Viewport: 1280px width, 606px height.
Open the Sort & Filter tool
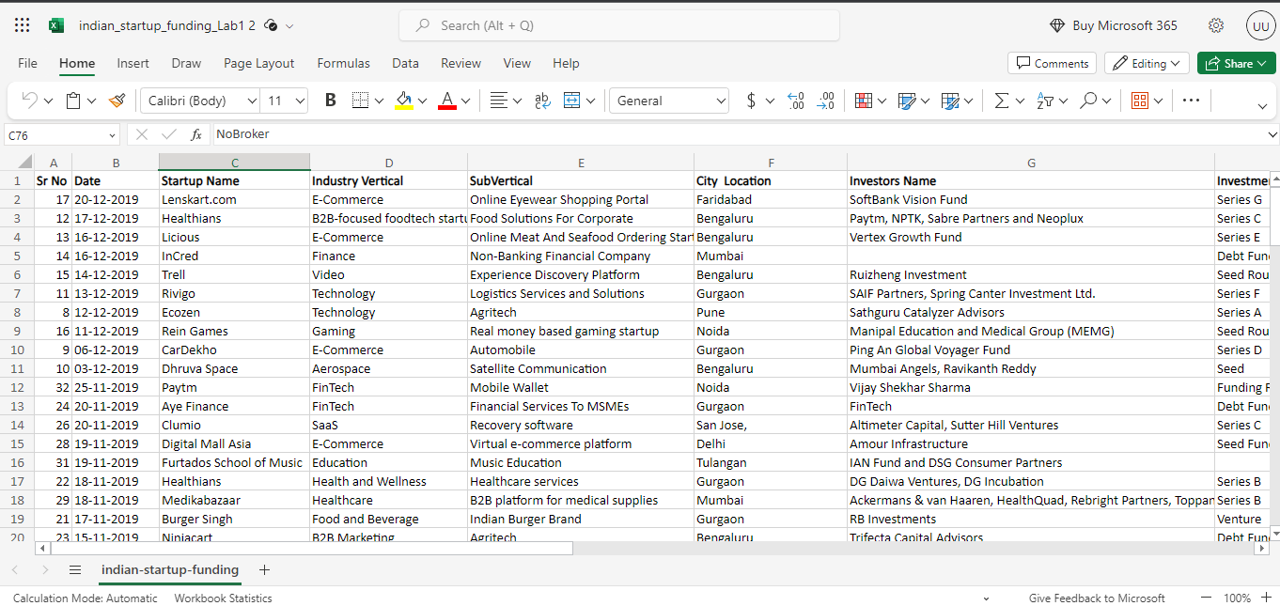coord(1045,101)
